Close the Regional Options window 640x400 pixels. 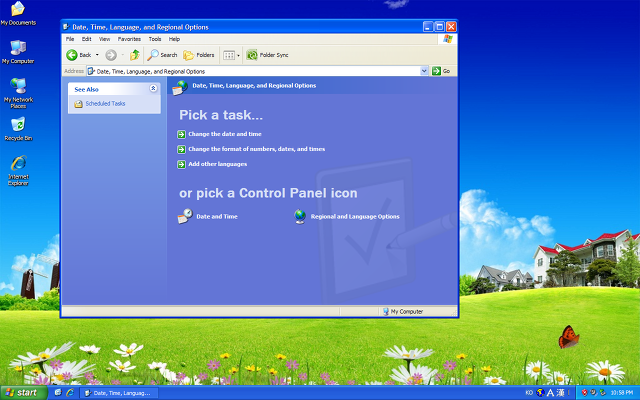click(x=451, y=27)
